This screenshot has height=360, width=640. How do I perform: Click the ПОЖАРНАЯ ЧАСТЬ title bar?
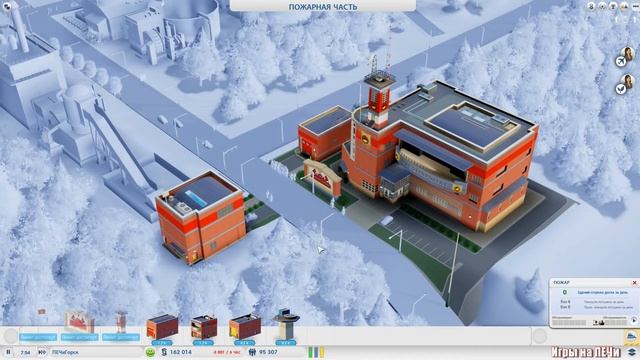pos(323,6)
